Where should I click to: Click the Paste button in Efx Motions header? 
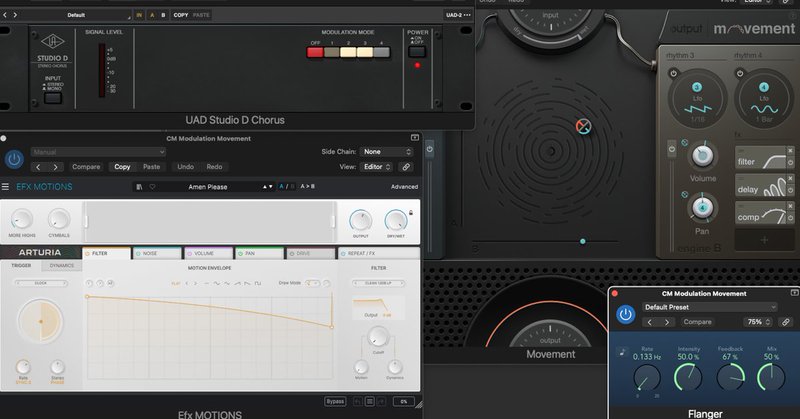(x=152, y=167)
